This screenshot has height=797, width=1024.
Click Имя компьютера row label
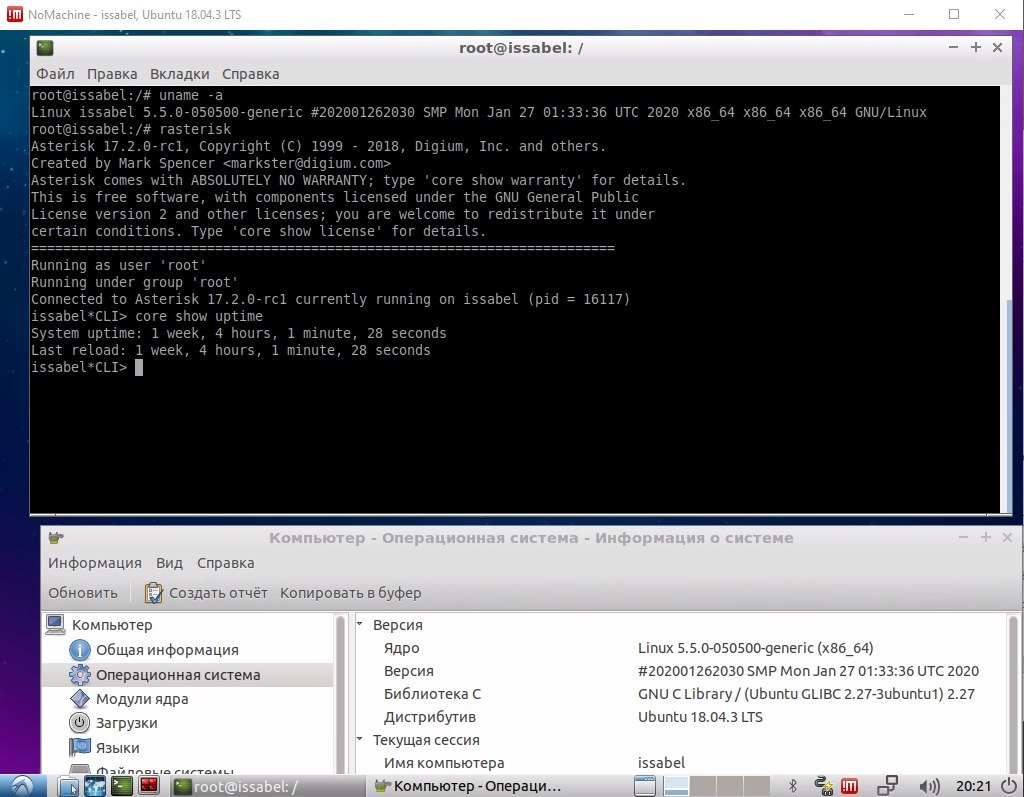pos(444,762)
